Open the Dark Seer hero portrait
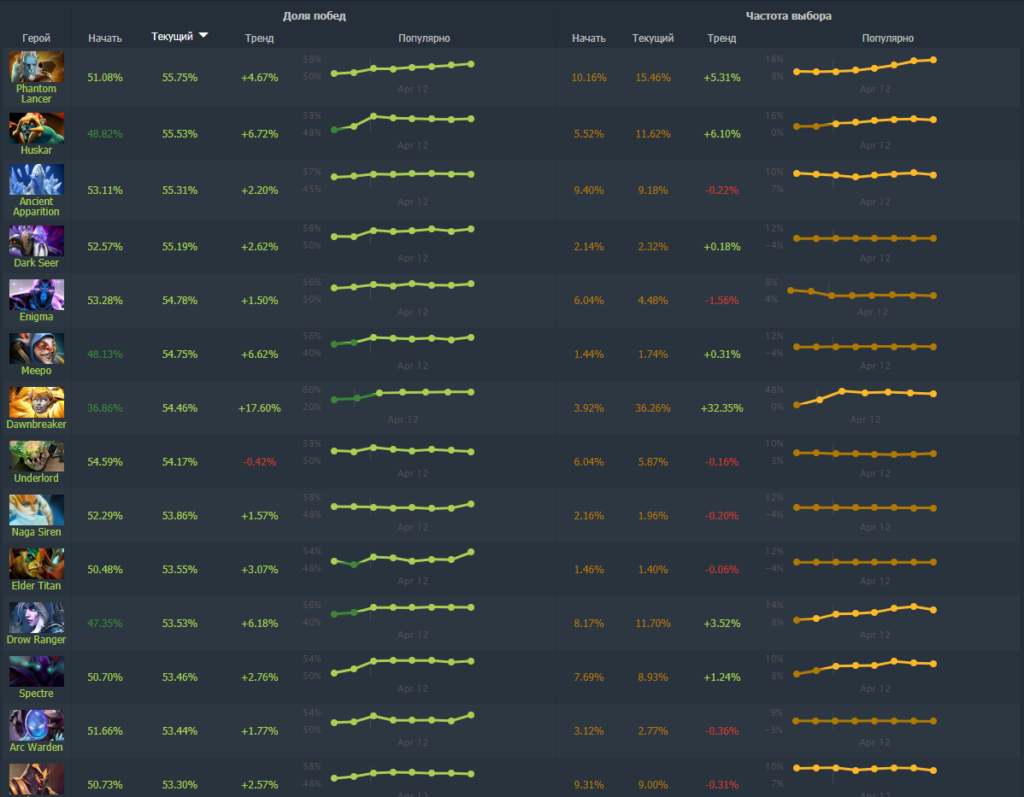 (37, 241)
